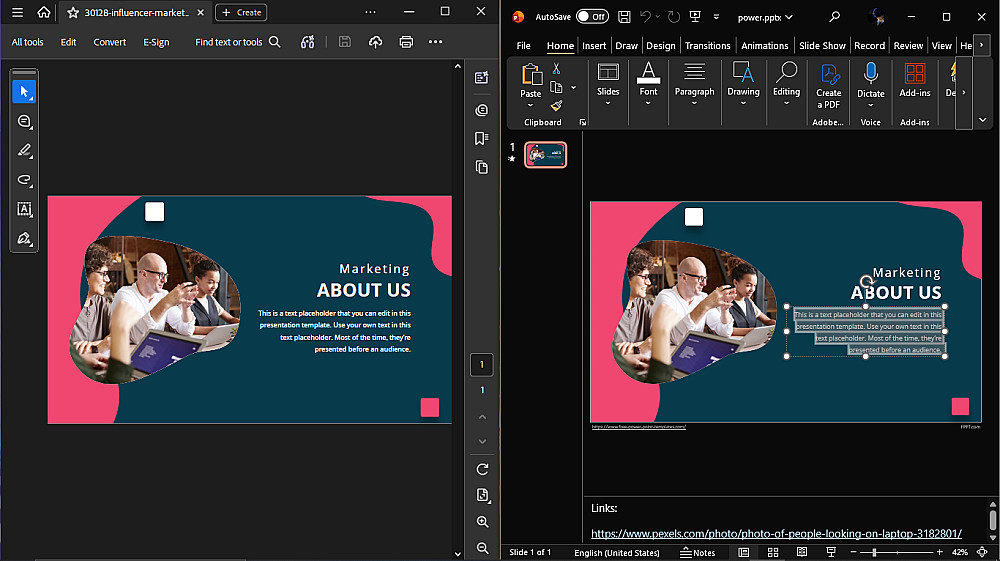The height and width of the screenshot is (561, 1000).
Task: Open the Font group dropdown
Action: 649,104
